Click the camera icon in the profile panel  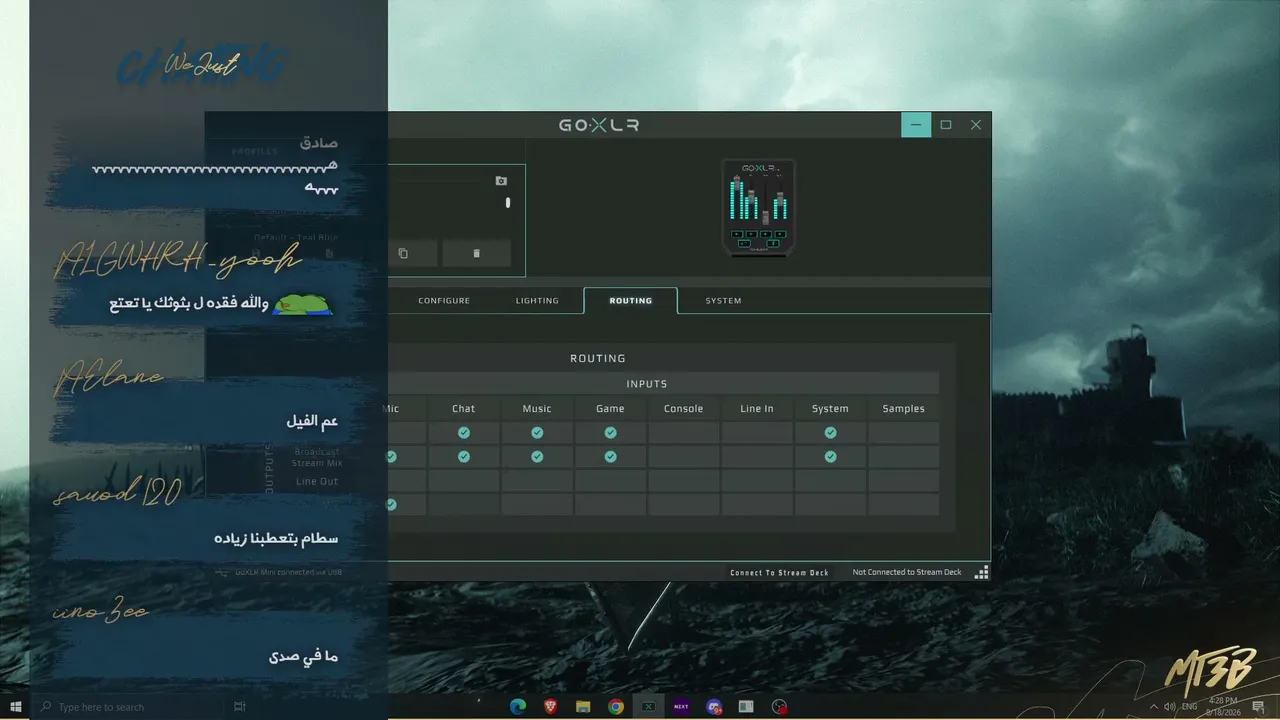501,181
